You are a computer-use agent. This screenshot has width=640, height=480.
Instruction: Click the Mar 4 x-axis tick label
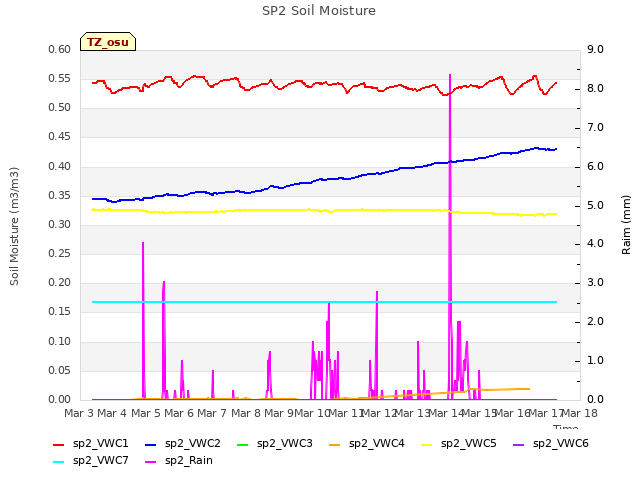(112, 413)
